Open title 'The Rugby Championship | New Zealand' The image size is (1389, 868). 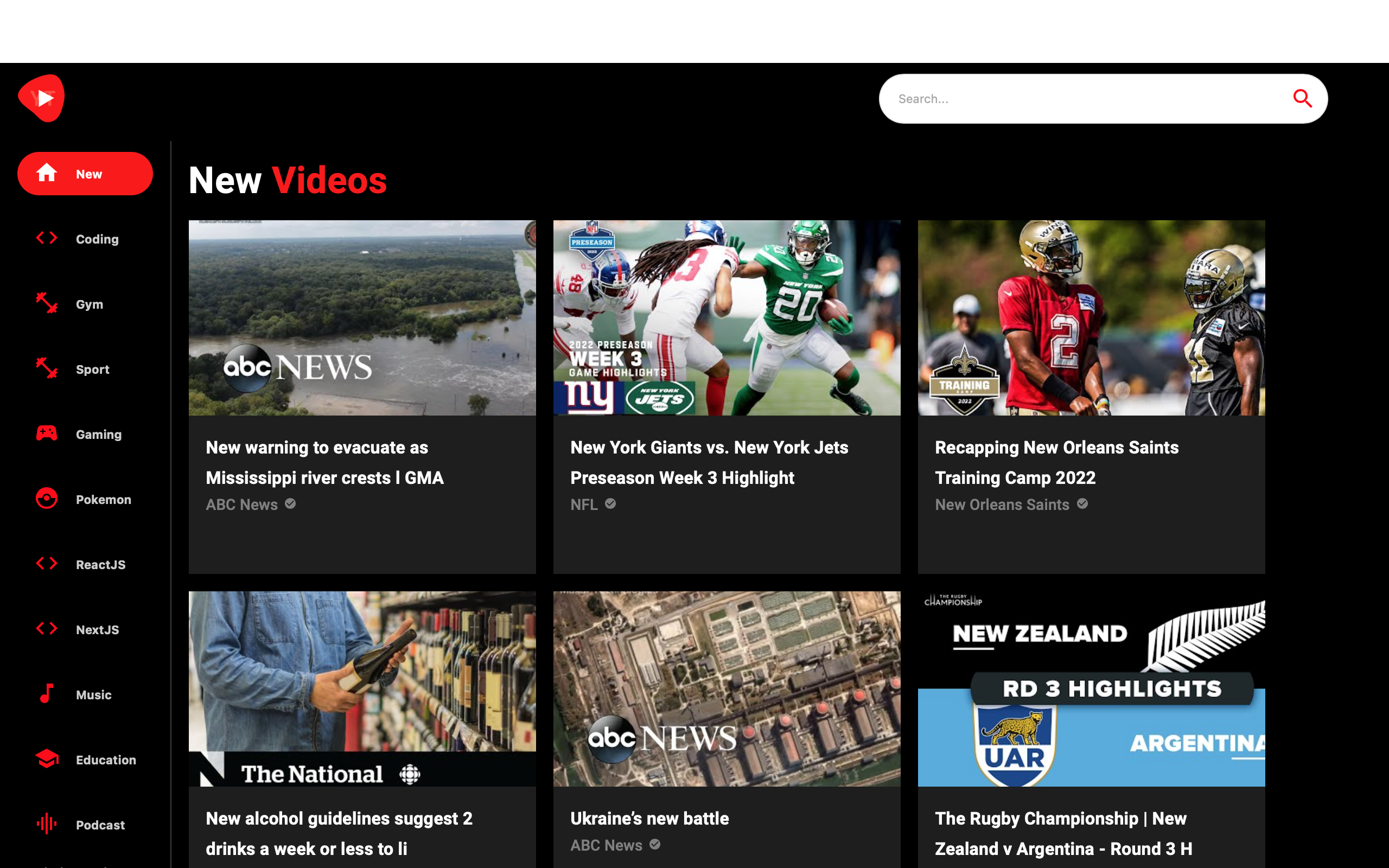(x=1063, y=834)
